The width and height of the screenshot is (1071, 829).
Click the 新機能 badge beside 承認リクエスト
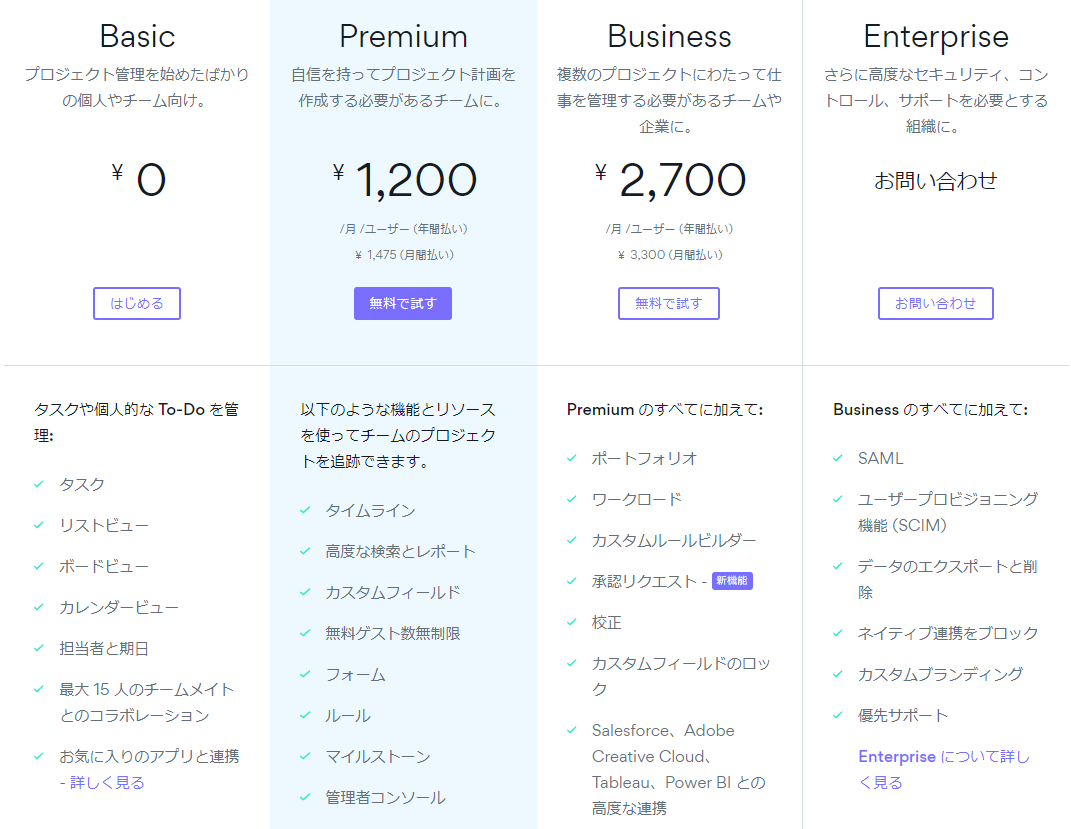tap(732, 580)
